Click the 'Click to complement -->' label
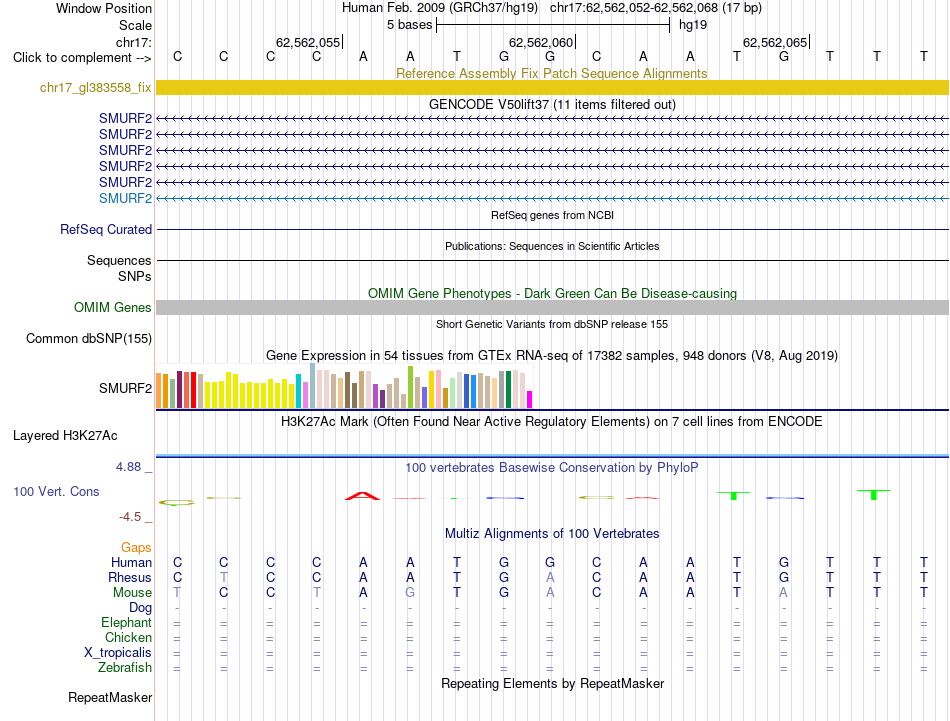 82,58
